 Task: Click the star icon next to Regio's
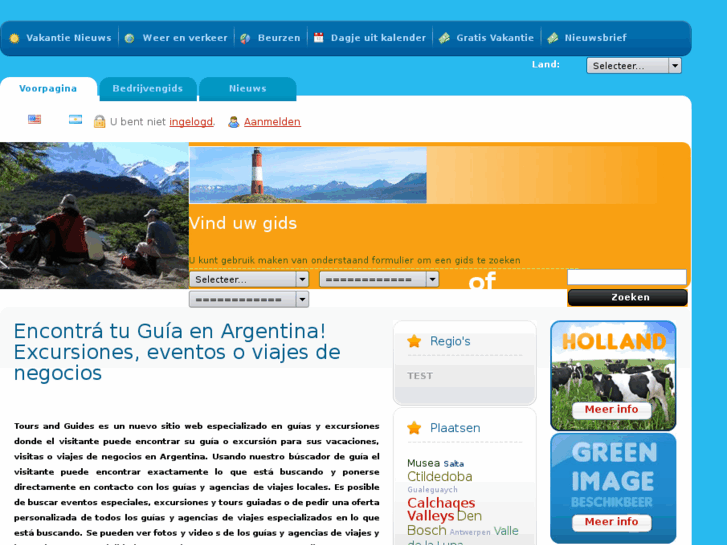414,341
